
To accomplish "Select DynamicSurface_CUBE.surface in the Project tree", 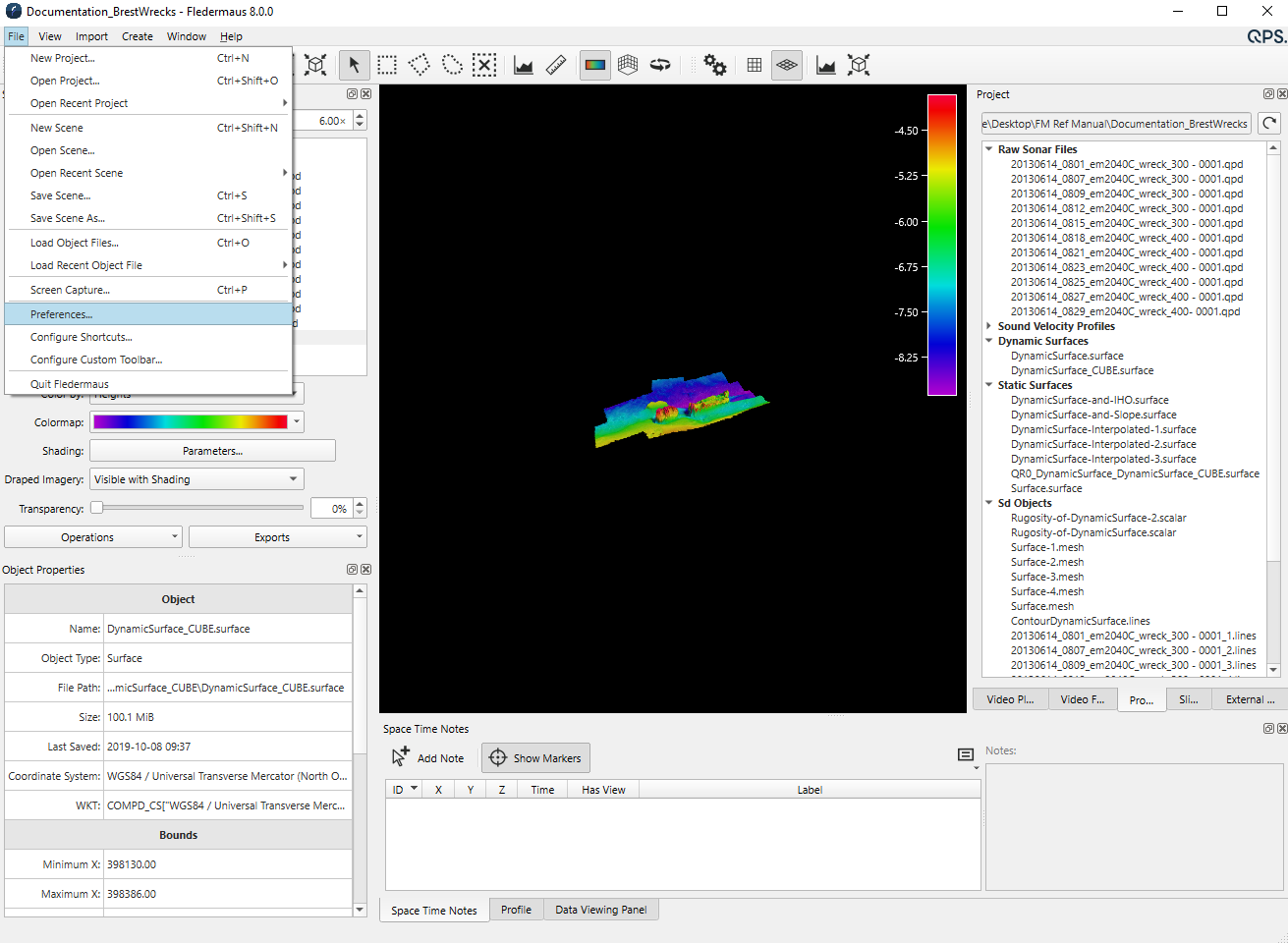I will pos(1082,370).
